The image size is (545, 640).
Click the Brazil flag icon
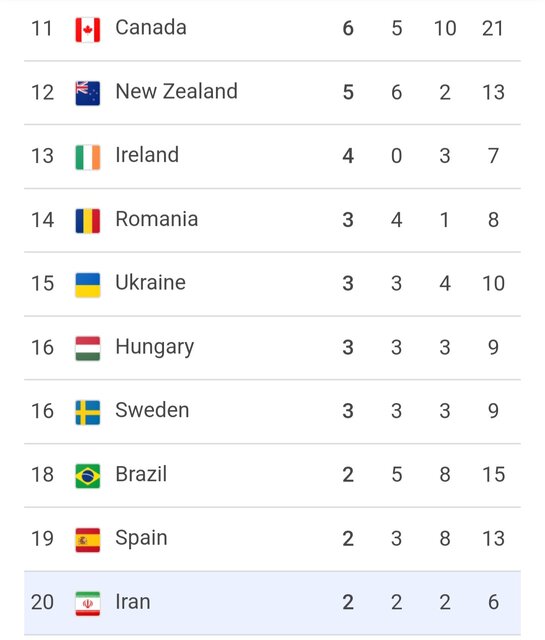tap(88, 476)
